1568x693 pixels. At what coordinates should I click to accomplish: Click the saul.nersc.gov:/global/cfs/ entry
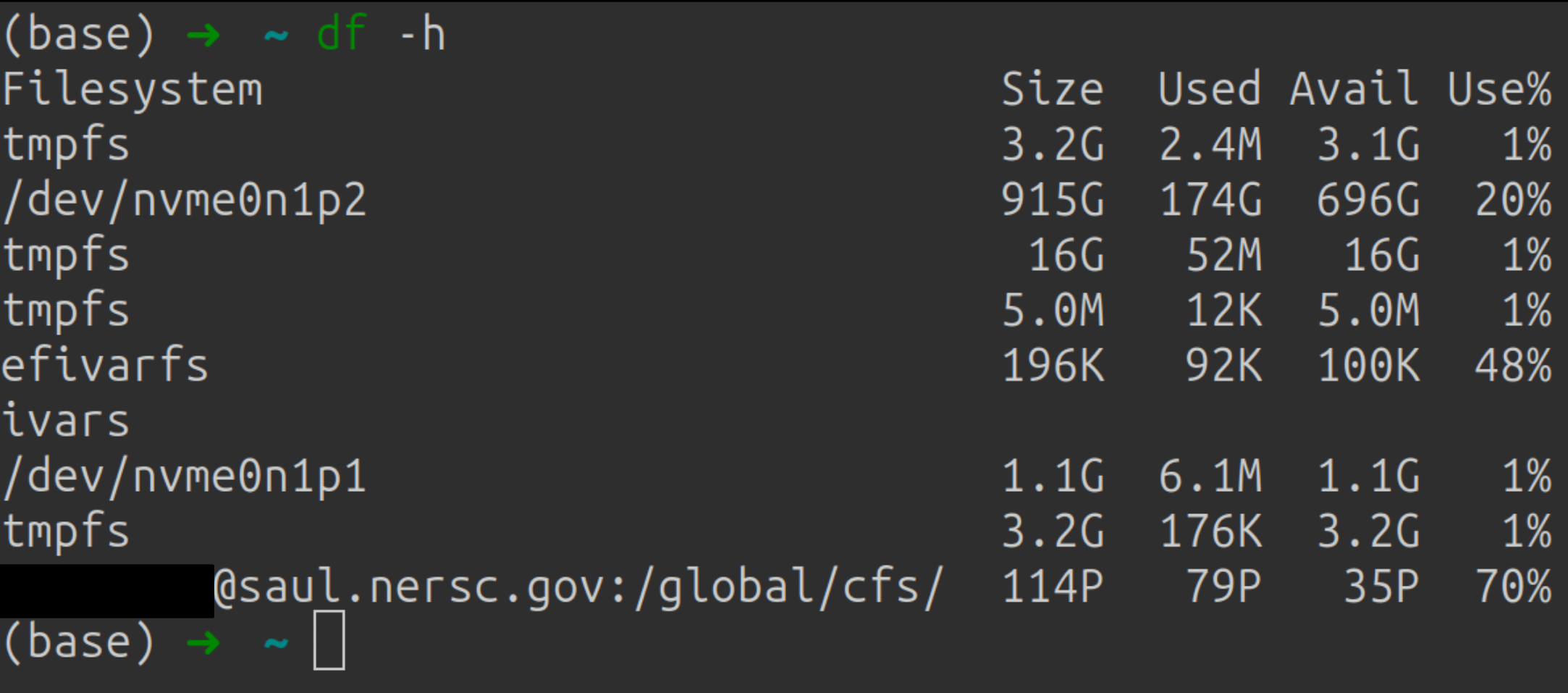click(x=579, y=587)
